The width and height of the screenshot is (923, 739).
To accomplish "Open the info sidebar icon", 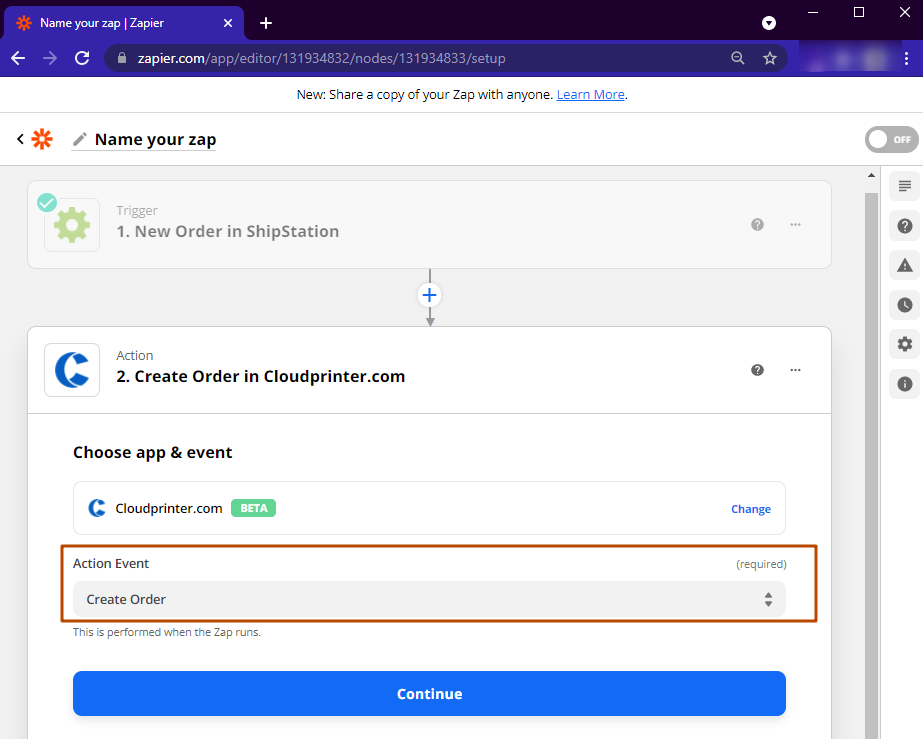I will click(x=905, y=384).
